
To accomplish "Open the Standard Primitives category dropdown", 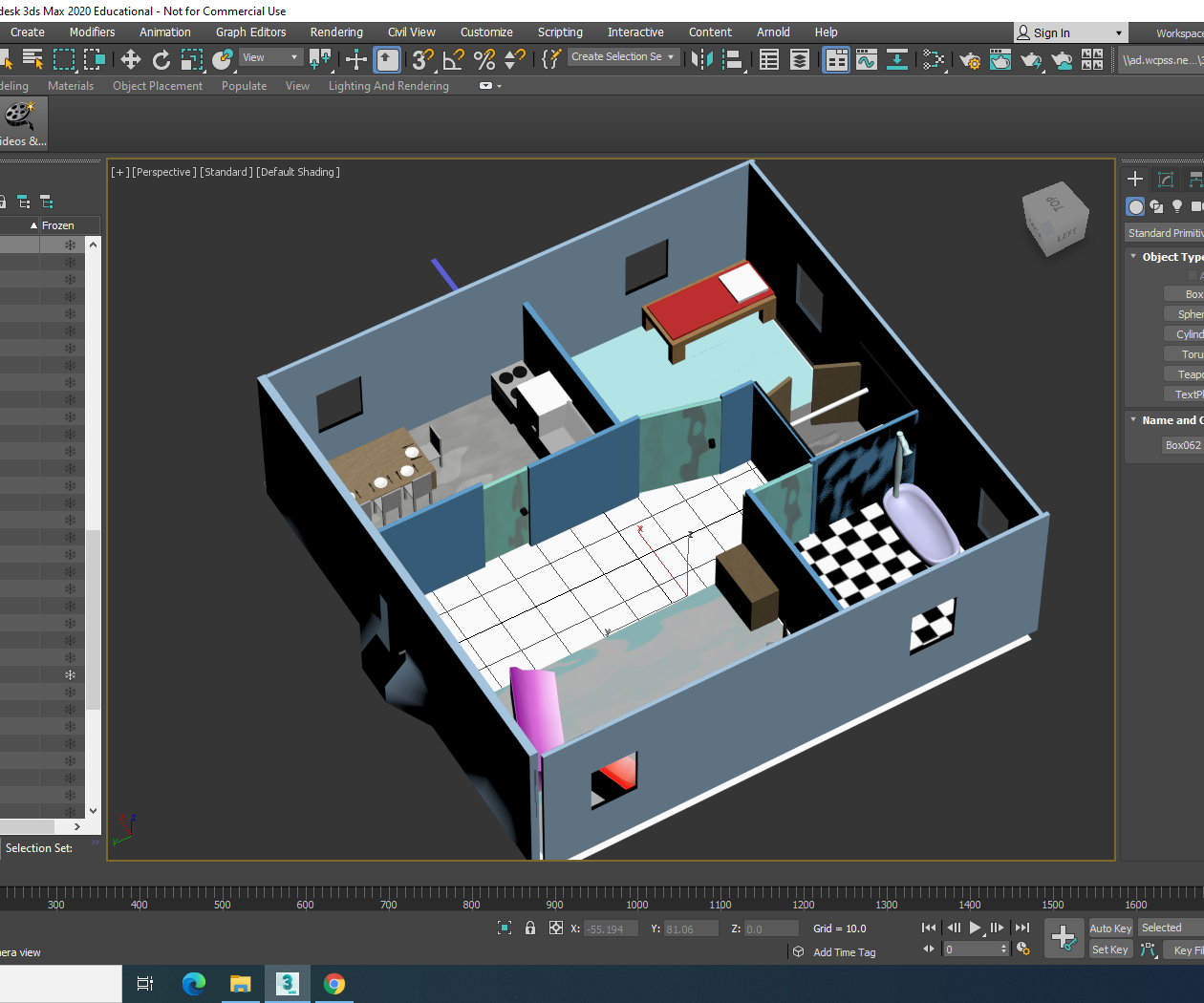I will pyautogui.click(x=1165, y=232).
